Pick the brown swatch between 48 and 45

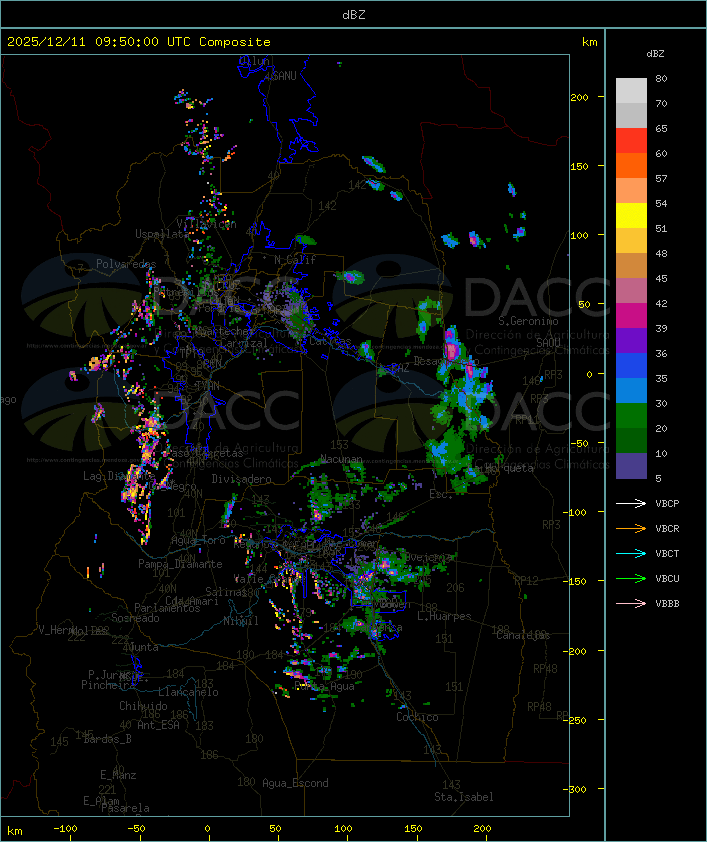(x=631, y=266)
